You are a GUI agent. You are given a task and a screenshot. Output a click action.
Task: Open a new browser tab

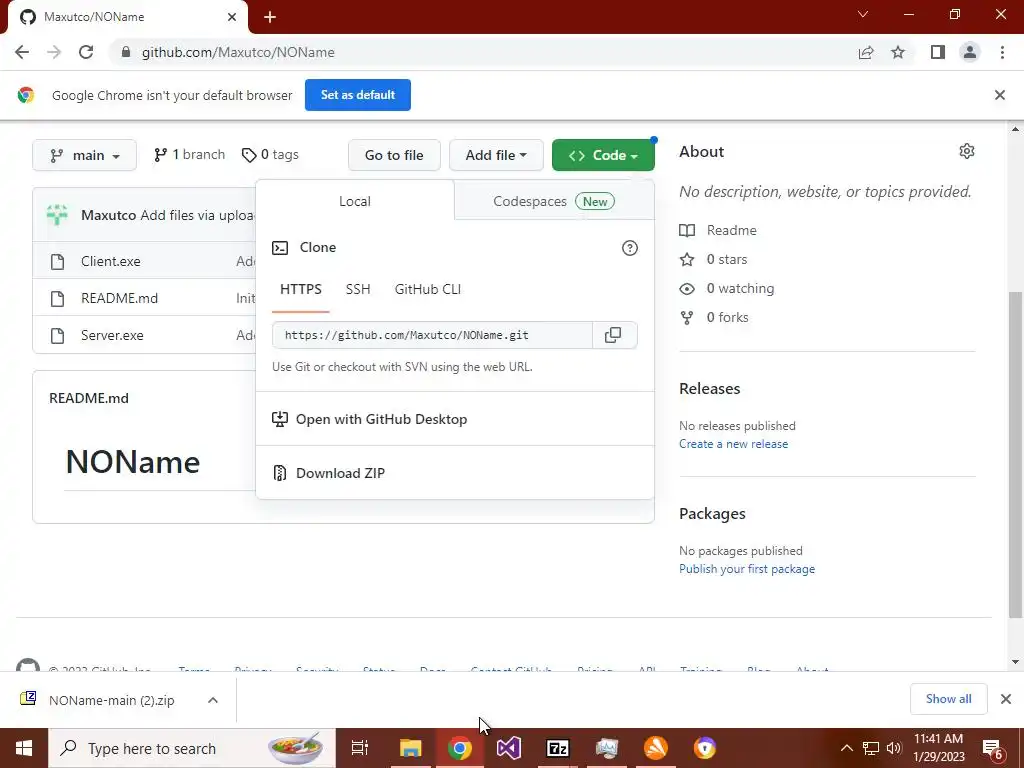tap(270, 17)
